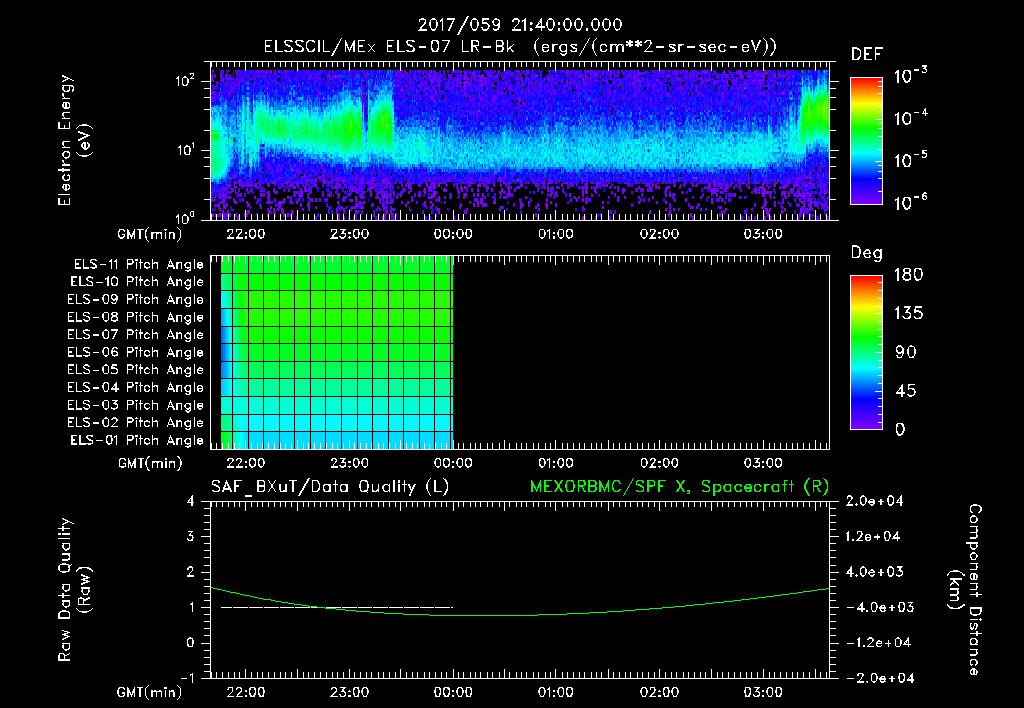Click the Component Distance (km) axis label
Viewport: 1024px width, 708px height.
tap(965, 590)
